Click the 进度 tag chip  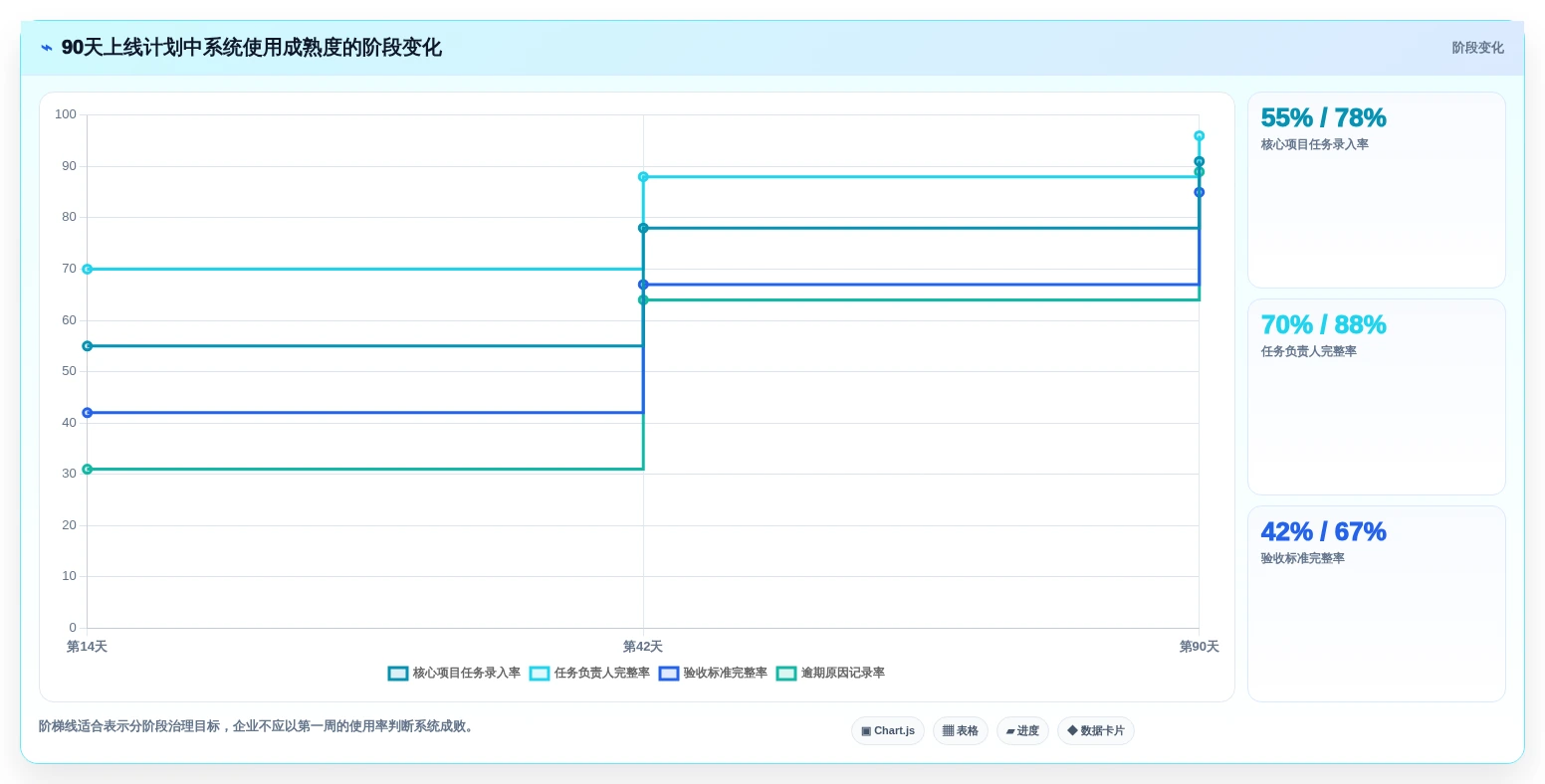click(1022, 731)
